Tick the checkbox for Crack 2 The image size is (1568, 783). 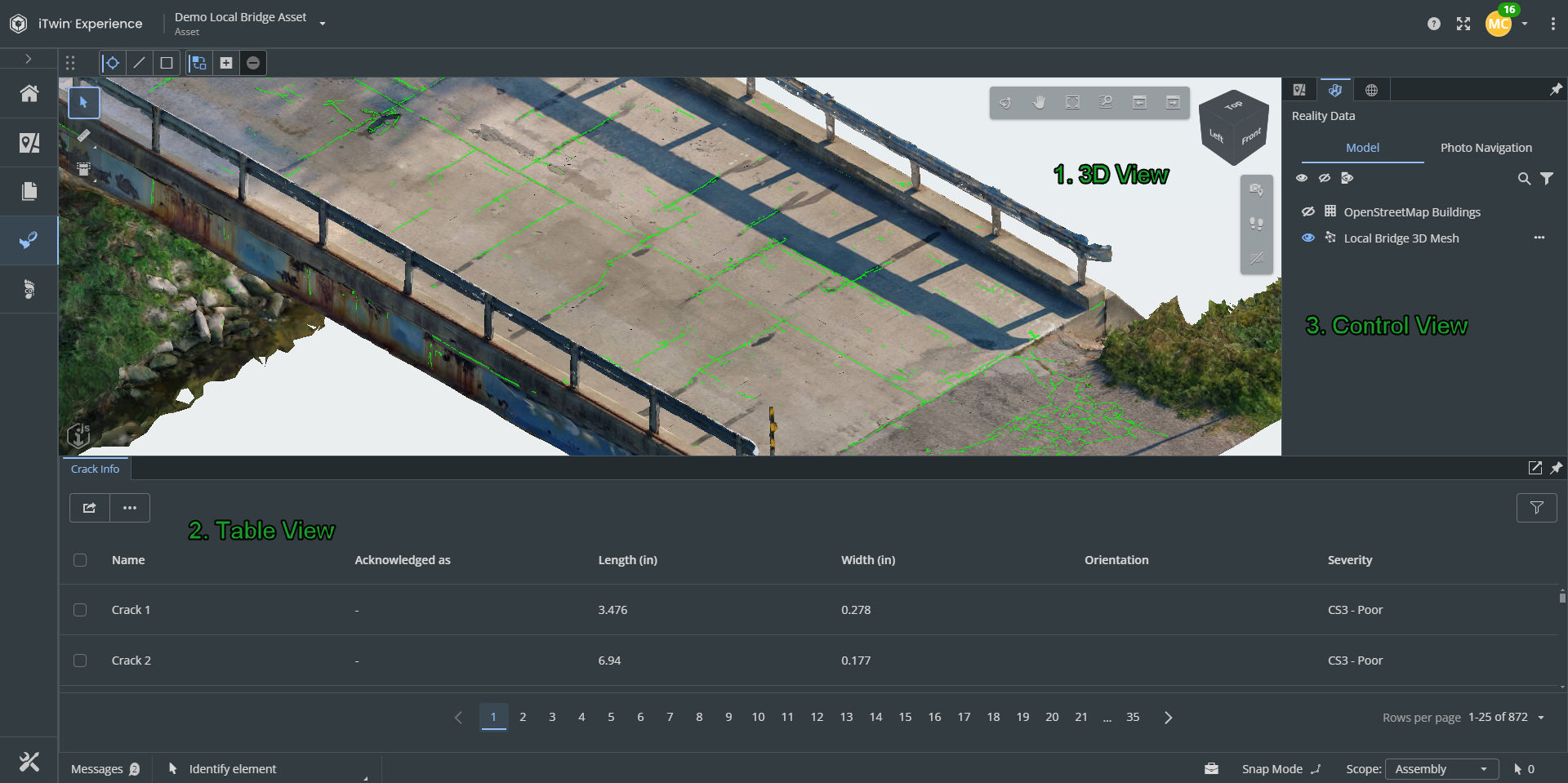80,661
